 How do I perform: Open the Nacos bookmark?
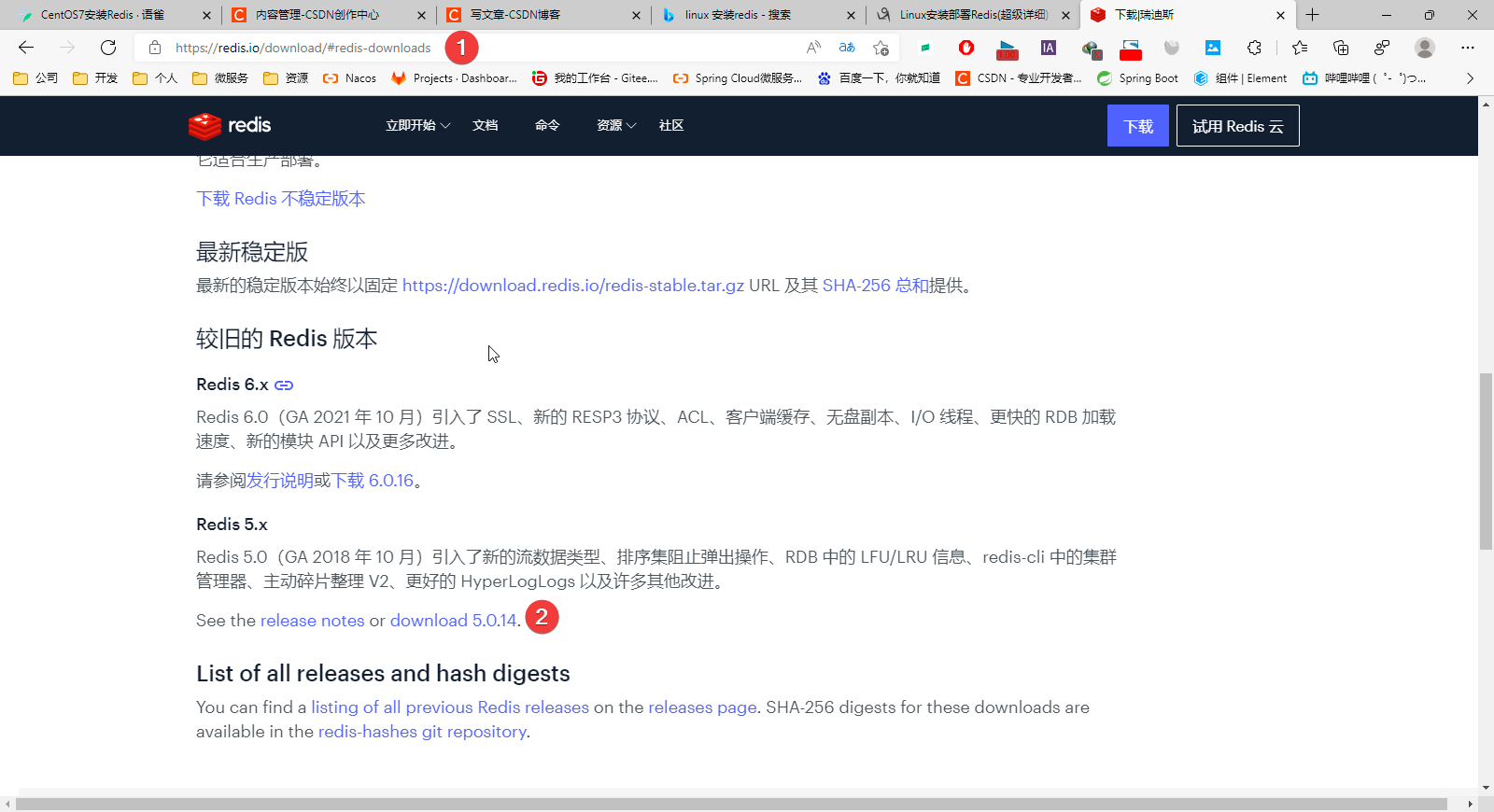[349, 78]
